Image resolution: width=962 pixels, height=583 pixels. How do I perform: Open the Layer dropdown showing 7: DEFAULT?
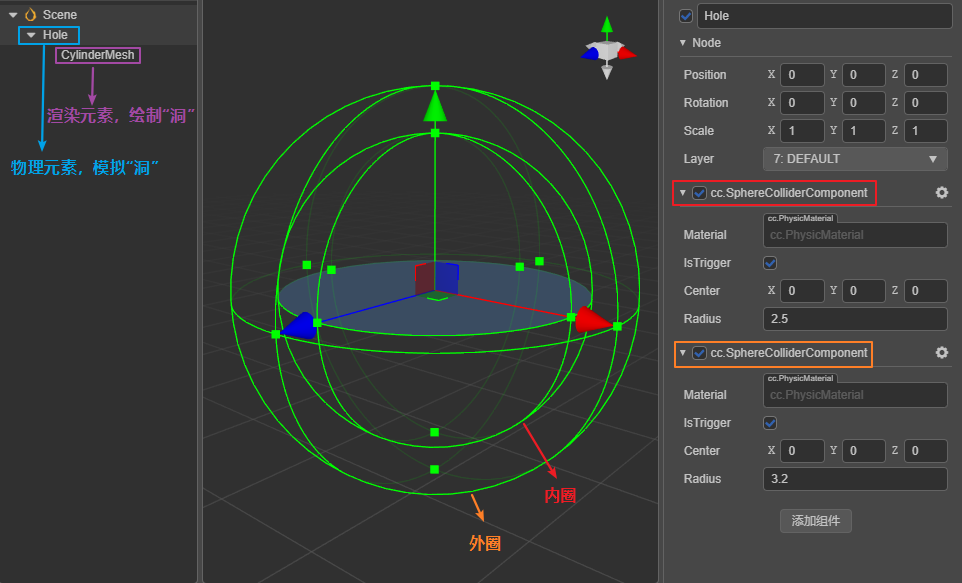(855, 159)
